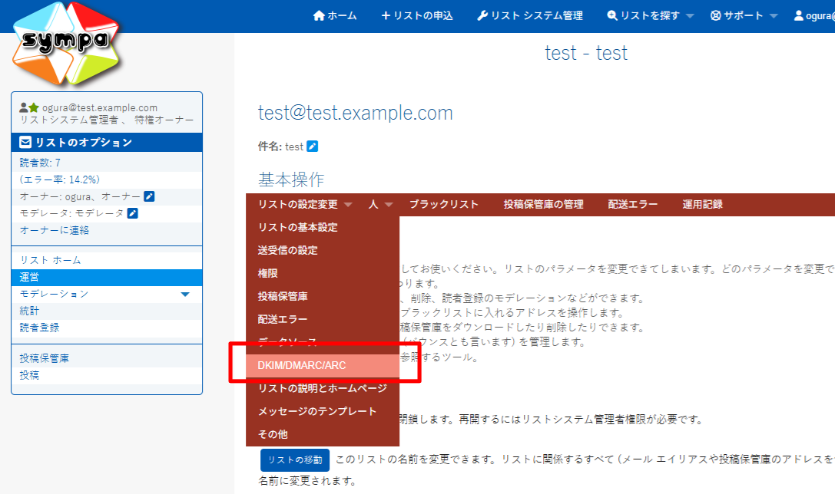Click the wrench icon for リスト システム管理

pos(482,15)
